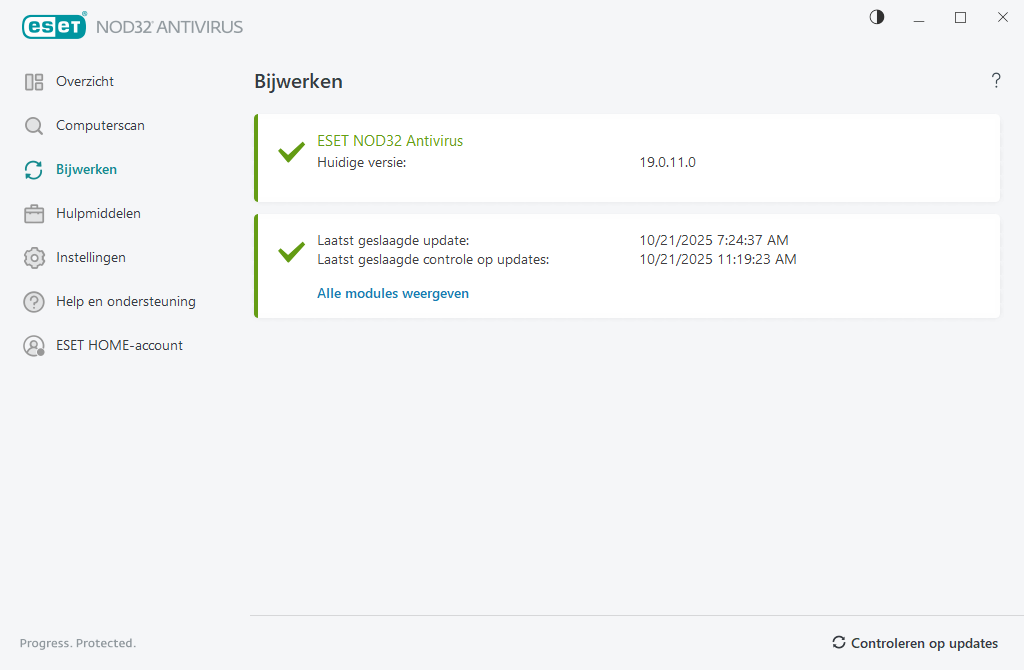Click the Instellingen gear icon
The width and height of the screenshot is (1024, 670).
[34, 258]
